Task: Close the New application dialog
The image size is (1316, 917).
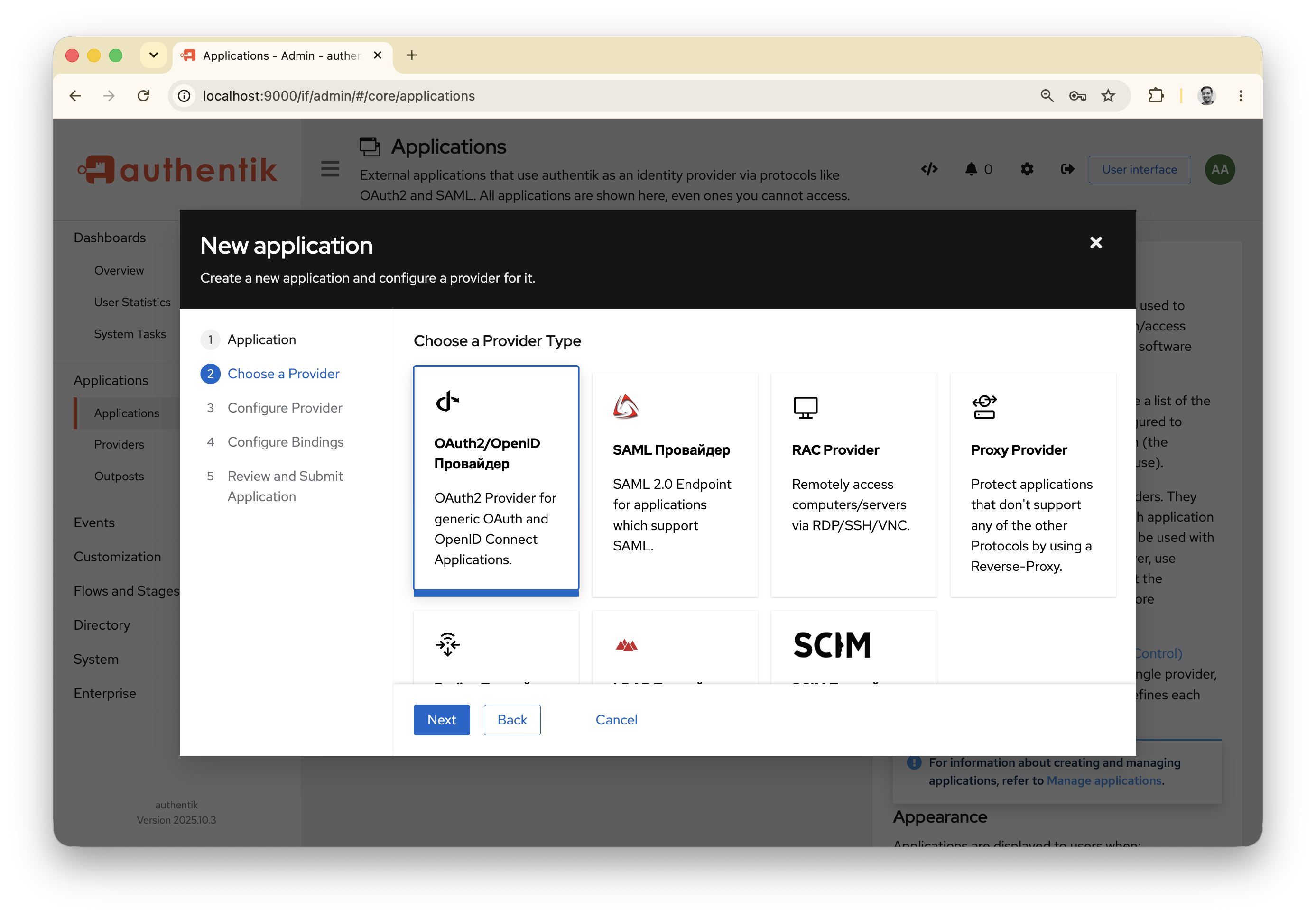Action: pyautogui.click(x=1096, y=242)
